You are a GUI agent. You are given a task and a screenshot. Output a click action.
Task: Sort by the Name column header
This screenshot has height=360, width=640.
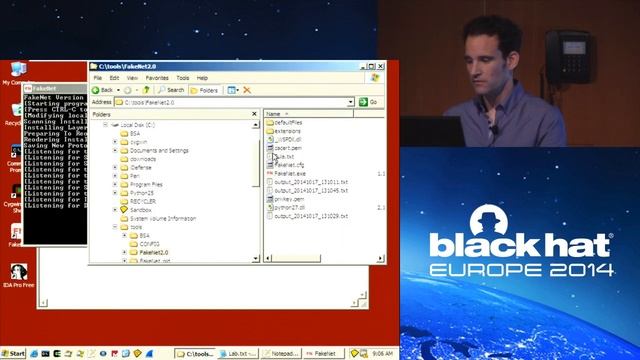pos(309,114)
